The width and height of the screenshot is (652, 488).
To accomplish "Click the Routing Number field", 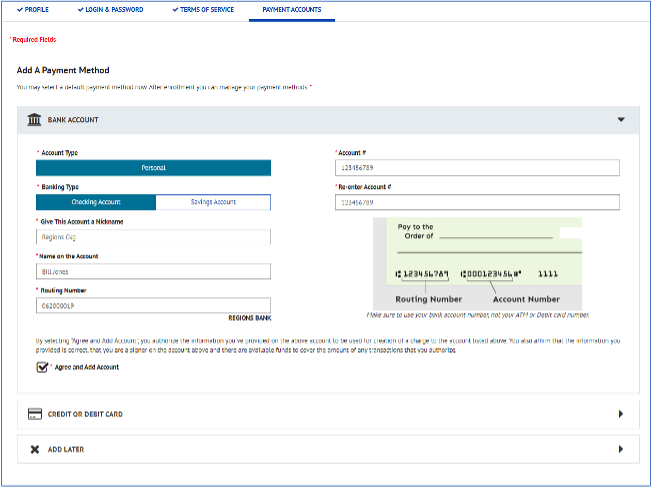I will [x=153, y=306].
